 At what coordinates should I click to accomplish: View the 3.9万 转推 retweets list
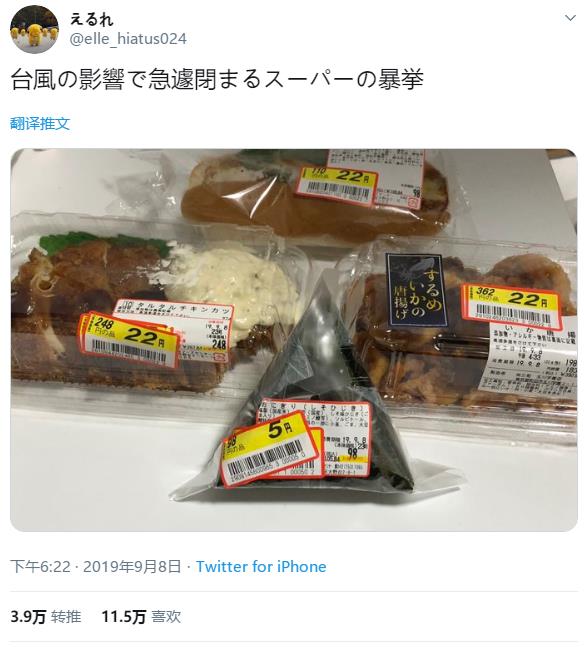45,617
